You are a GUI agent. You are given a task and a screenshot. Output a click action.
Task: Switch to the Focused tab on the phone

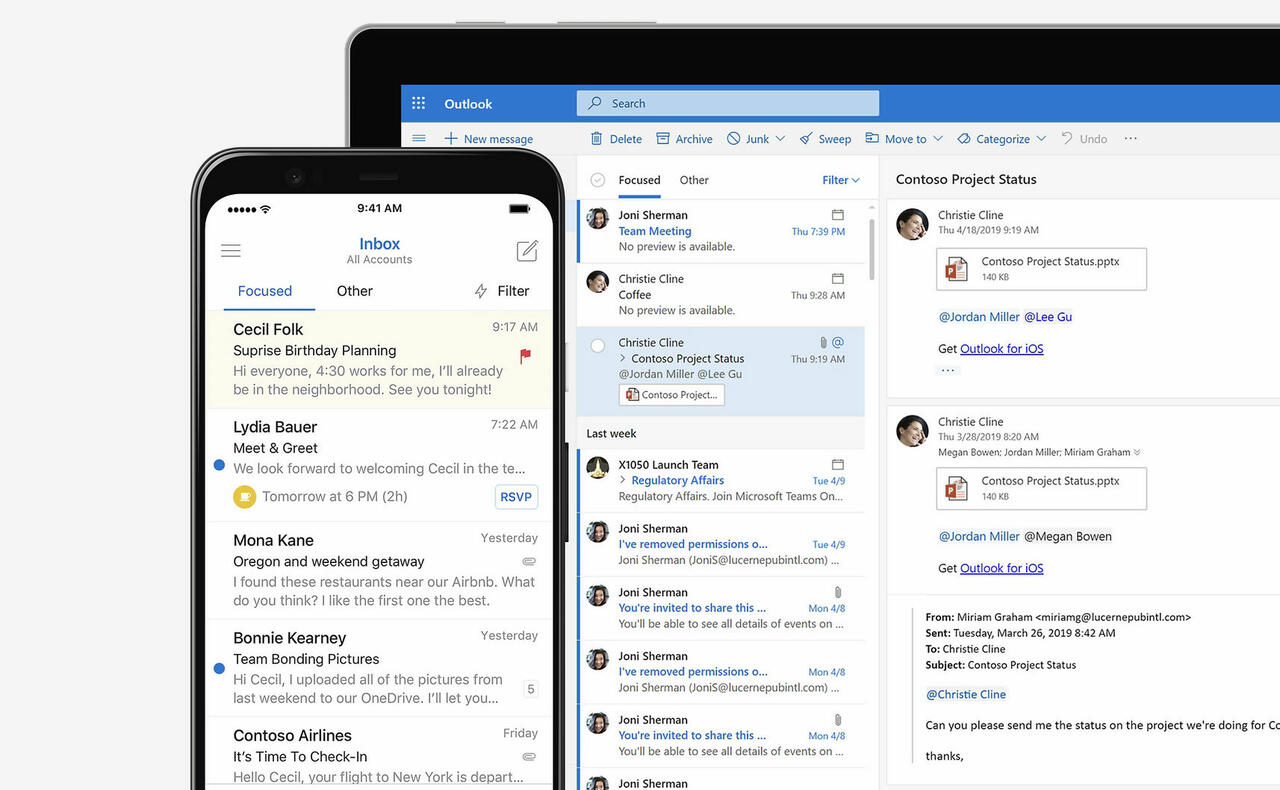click(265, 291)
